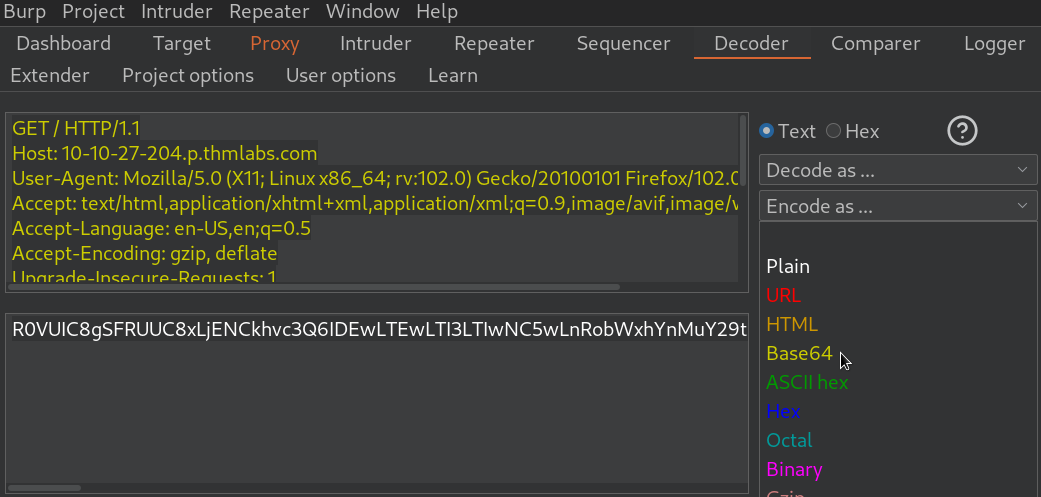Open the 'Decode as ...' dropdown
This screenshot has height=497, width=1041.
pos(898,171)
